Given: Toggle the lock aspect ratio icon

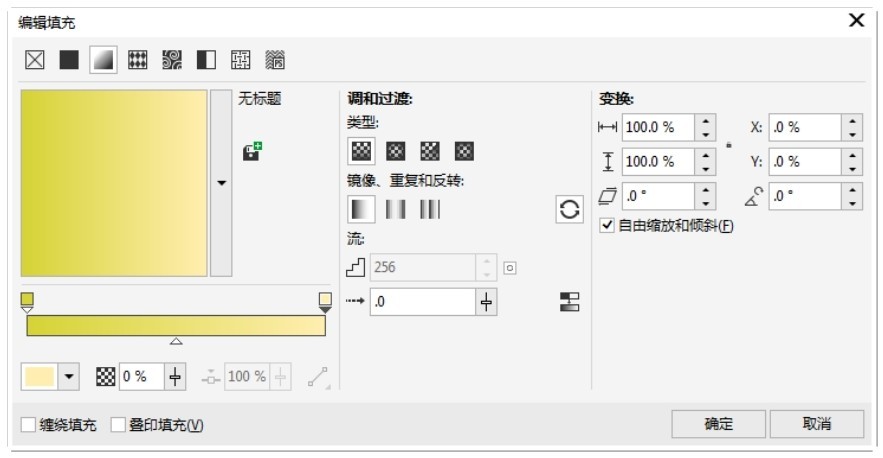Looking at the screenshot, I should (x=729, y=145).
